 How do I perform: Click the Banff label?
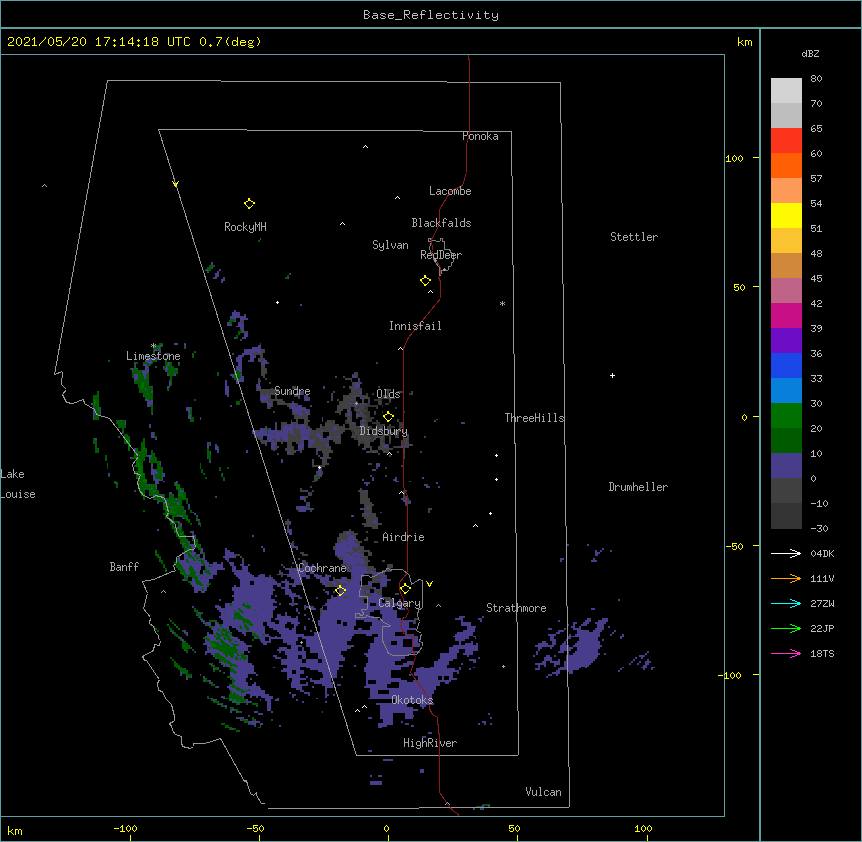click(x=124, y=567)
